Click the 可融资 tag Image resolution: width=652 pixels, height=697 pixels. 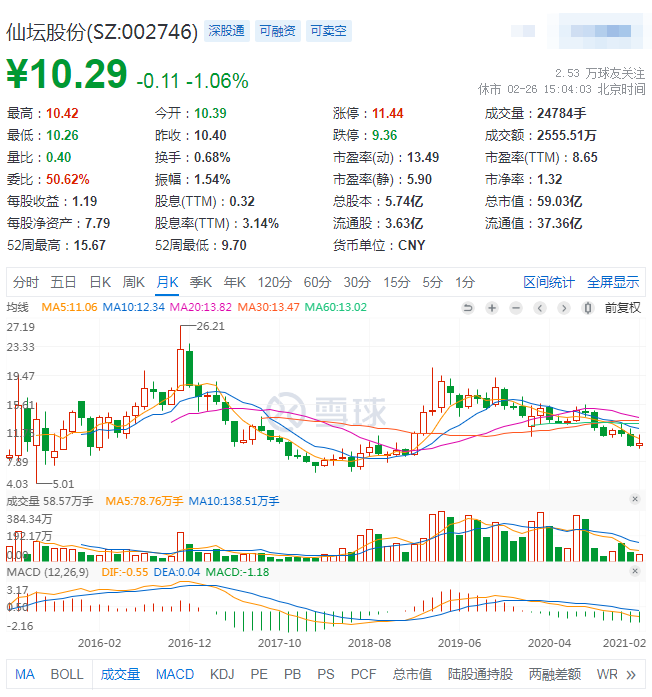coord(278,31)
